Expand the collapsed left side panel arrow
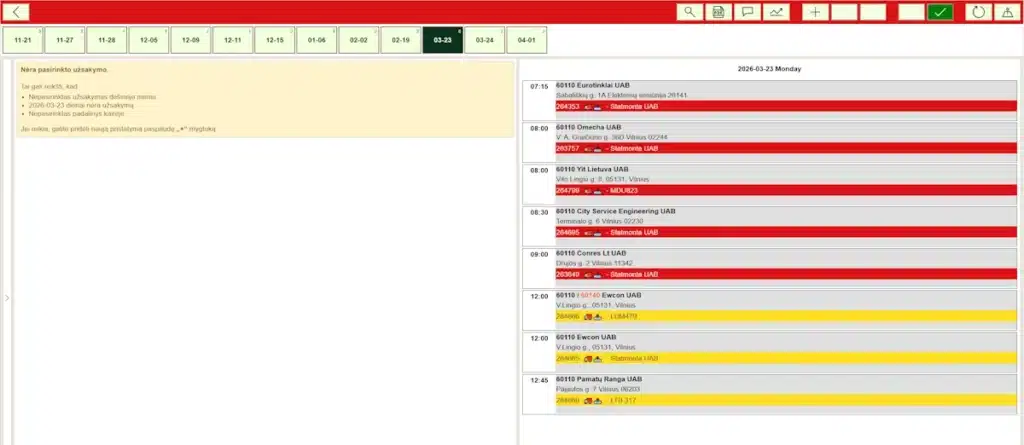The image size is (1024, 445). (x=6, y=297)
